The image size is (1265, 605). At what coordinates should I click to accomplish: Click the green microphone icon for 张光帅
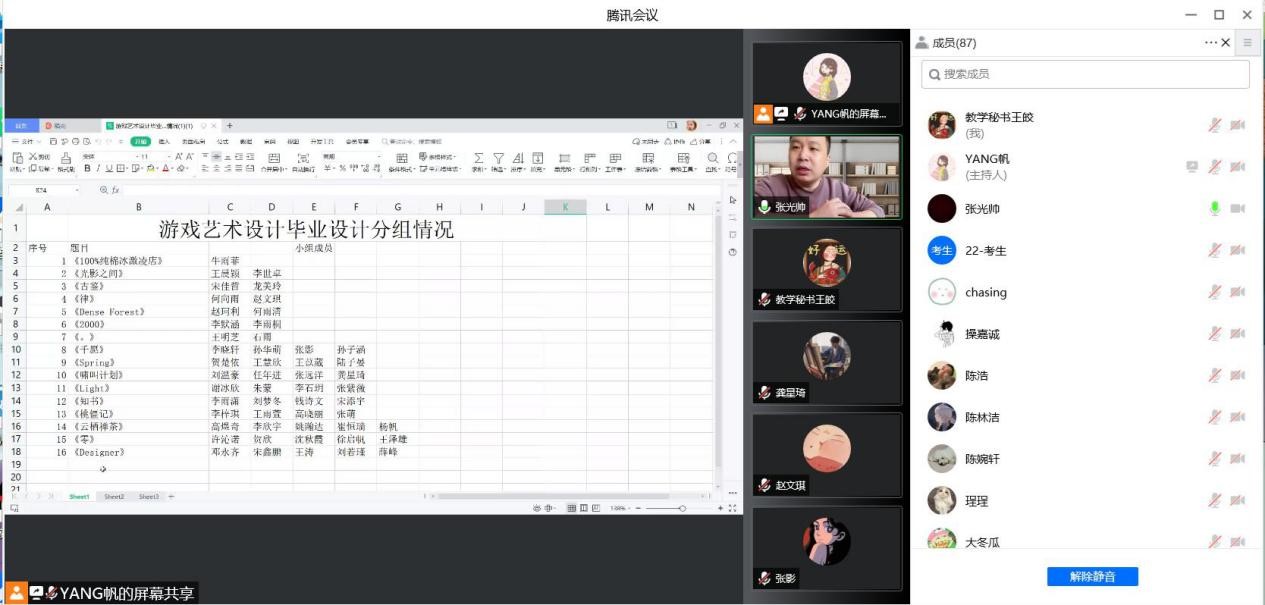click(x=1214, y=208)
